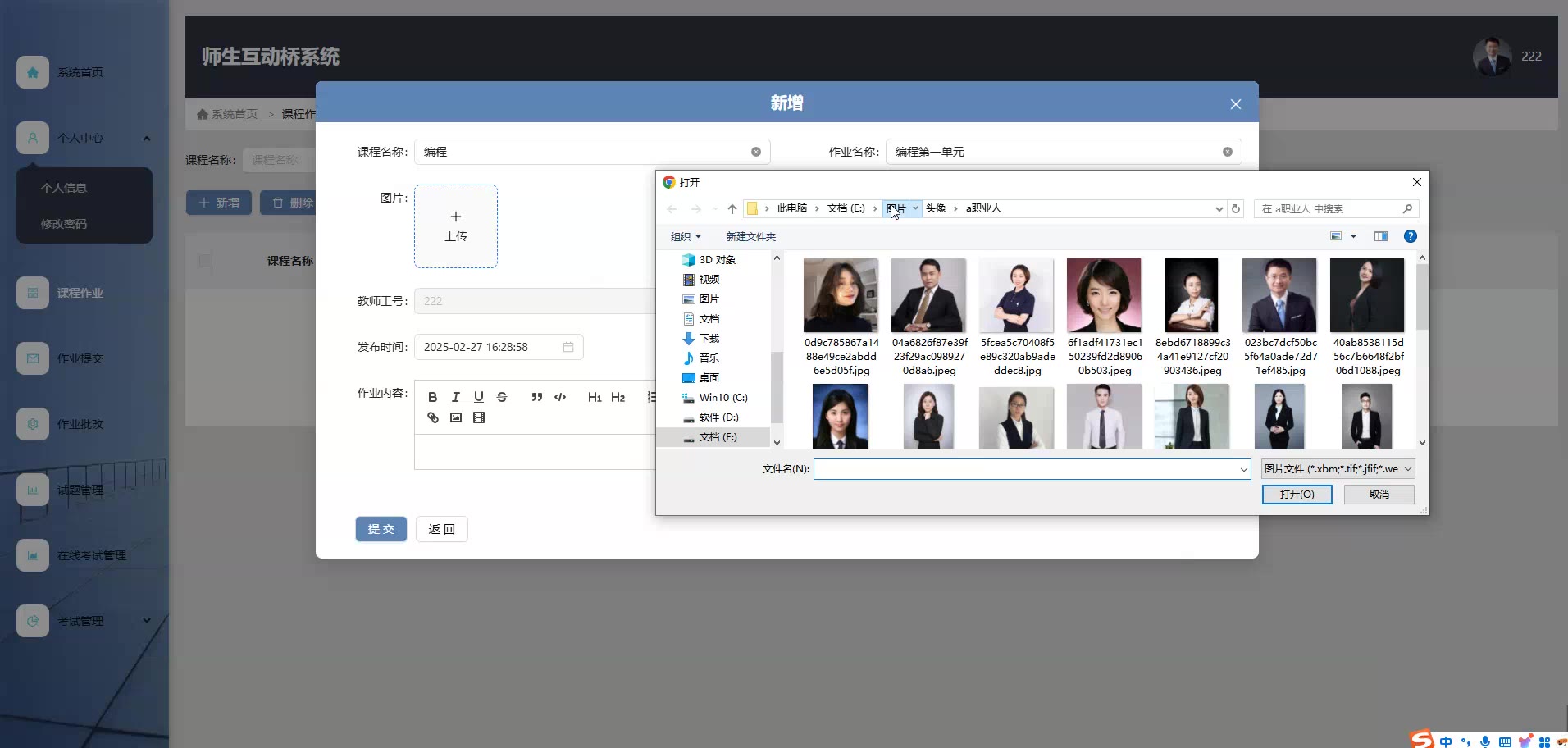Select 桌面 in the navigation tree
Image resolution: width=1568 pixels, height=748 pixels.
point(709,378)
